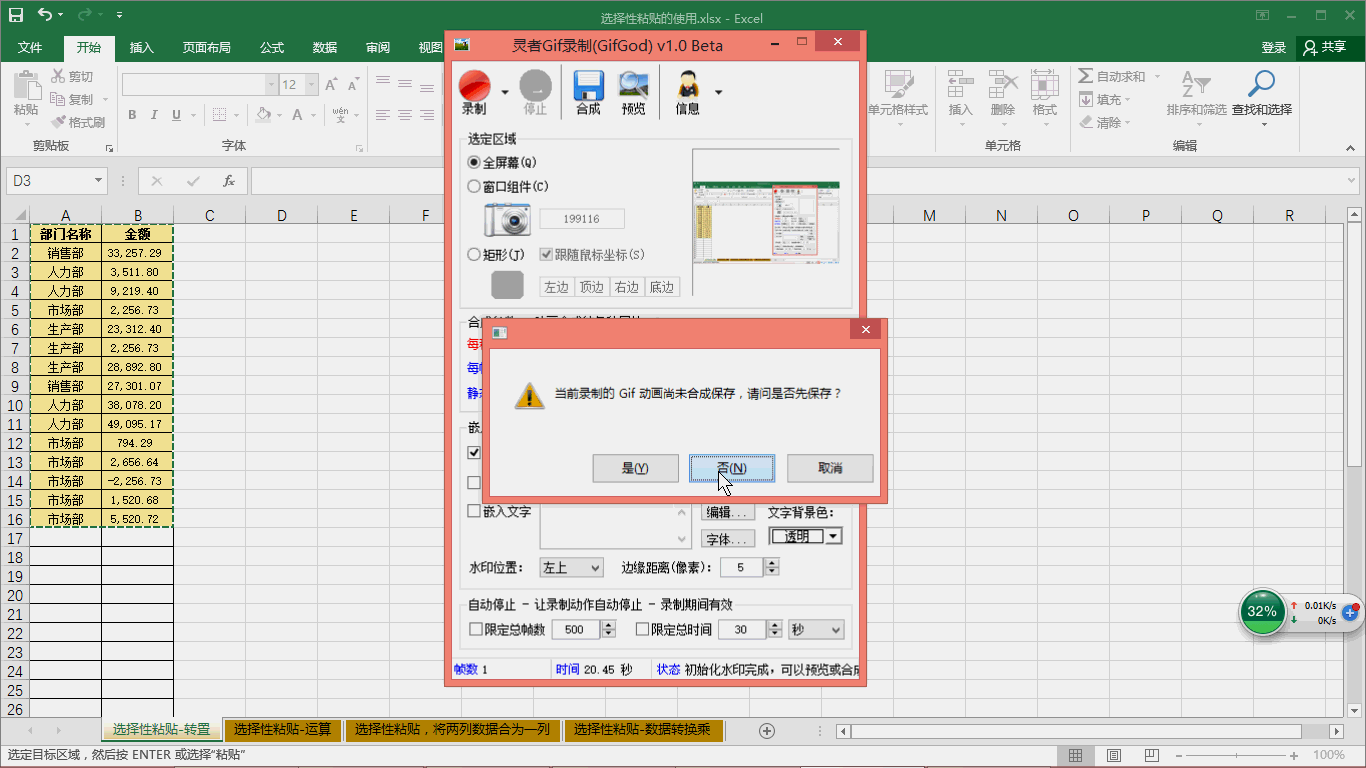This screenshot has width=1366, height=768.
Task: Select the 窗口组件(C) radio button
Action: pos(474,186)
